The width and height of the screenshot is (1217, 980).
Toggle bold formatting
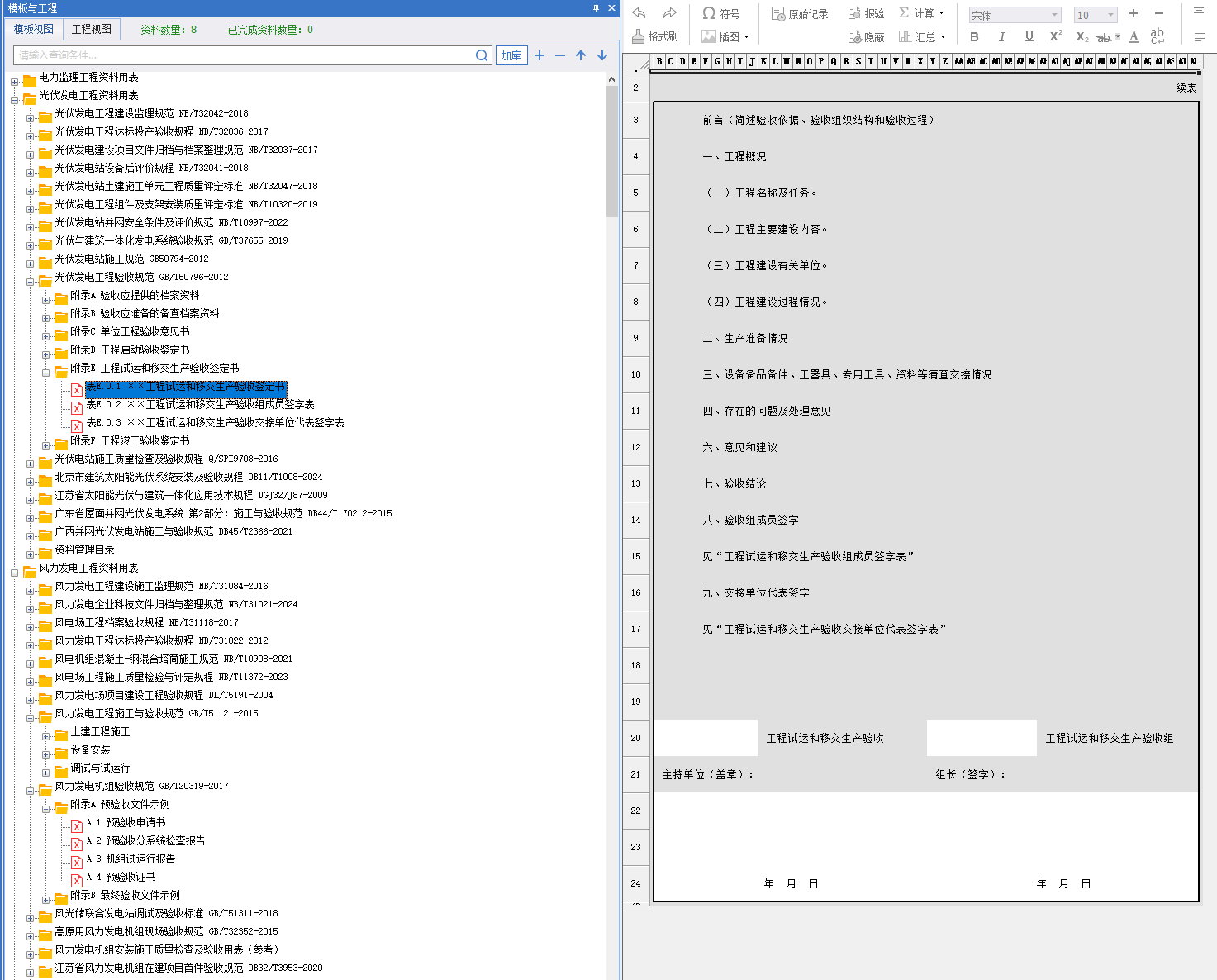point(974,36)
